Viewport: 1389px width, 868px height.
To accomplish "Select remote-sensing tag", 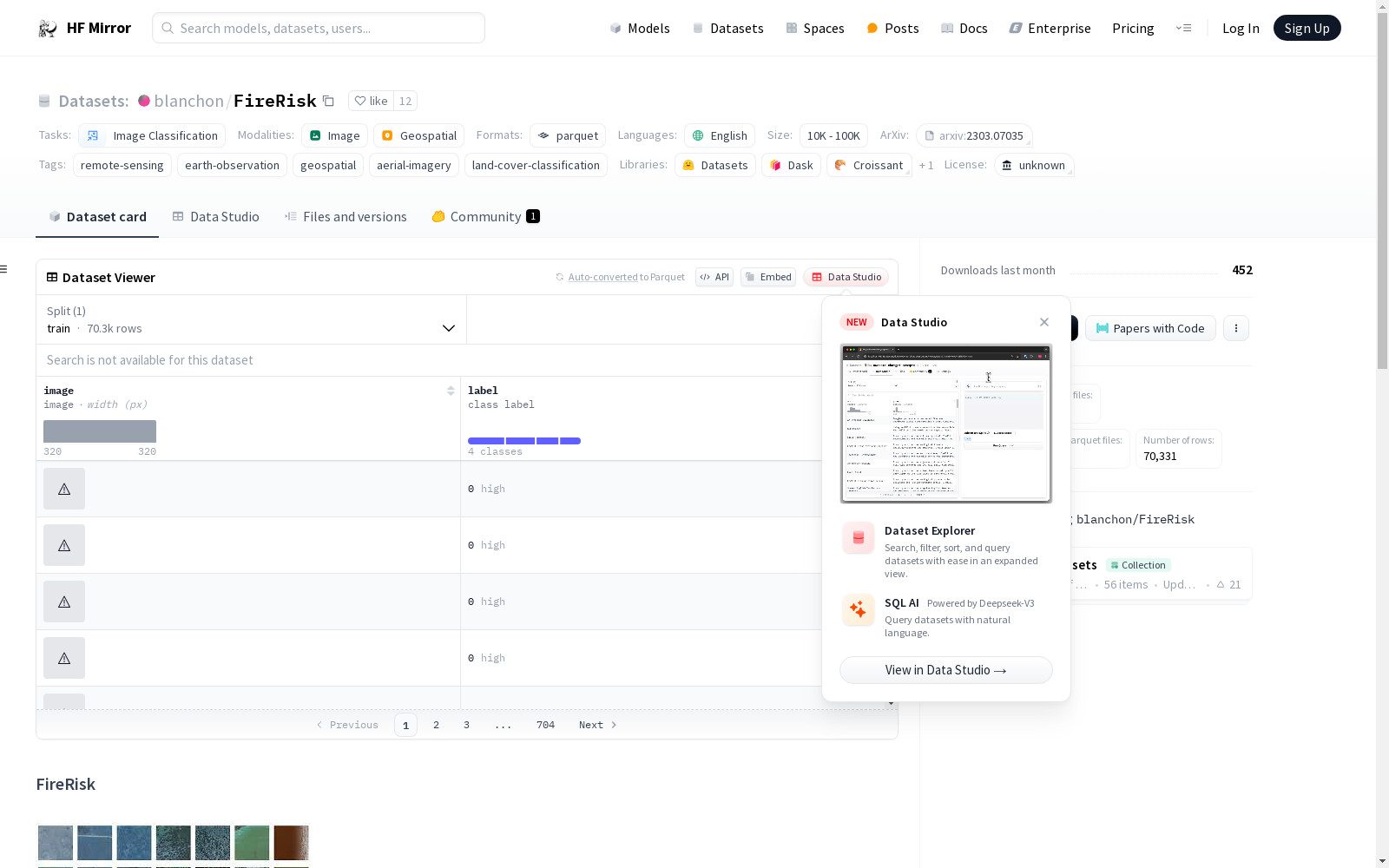I will (x=122, y=165).
